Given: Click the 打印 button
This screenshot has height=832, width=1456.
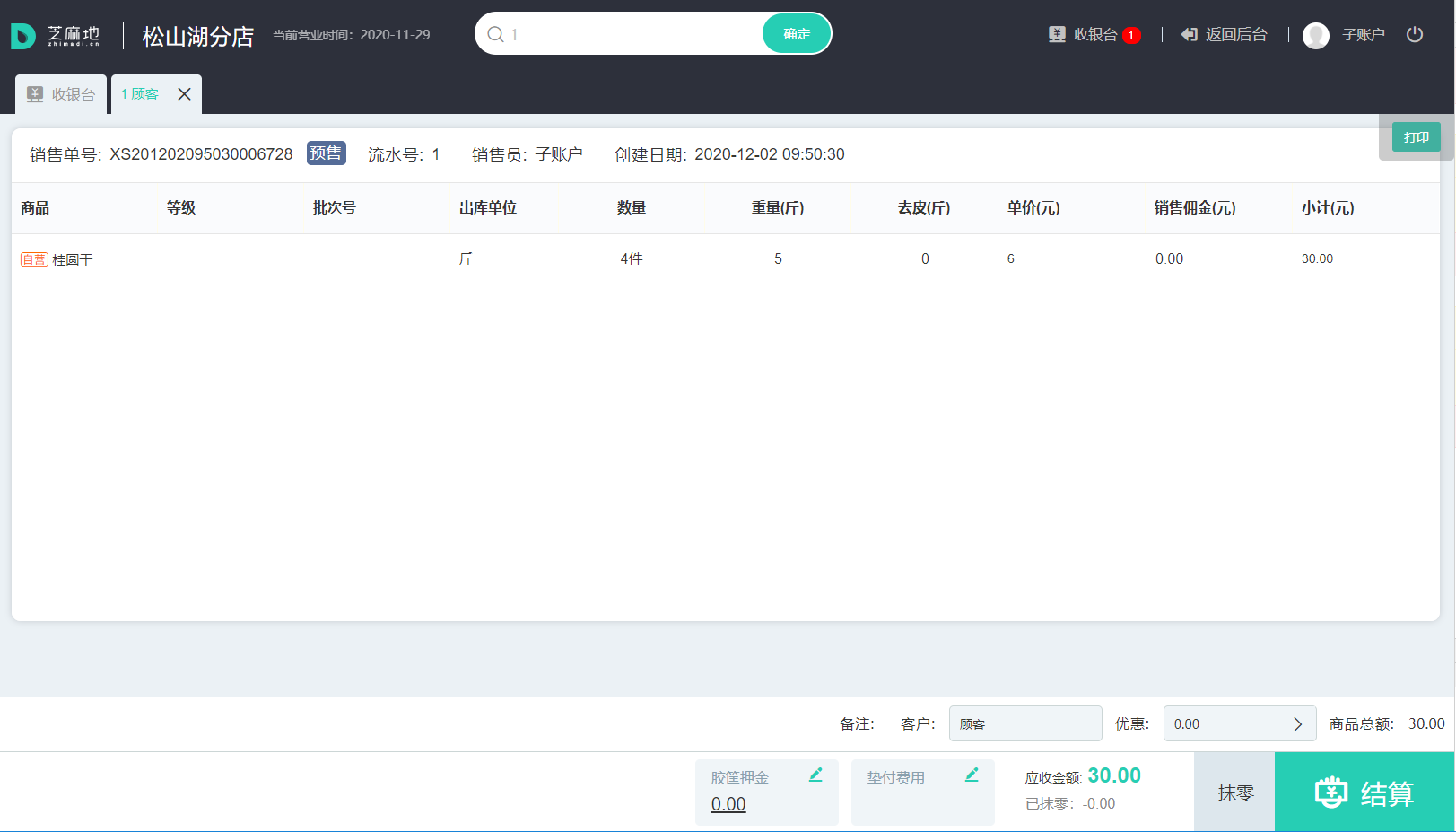Looking at the screenshot, I should click(1417, 137).
